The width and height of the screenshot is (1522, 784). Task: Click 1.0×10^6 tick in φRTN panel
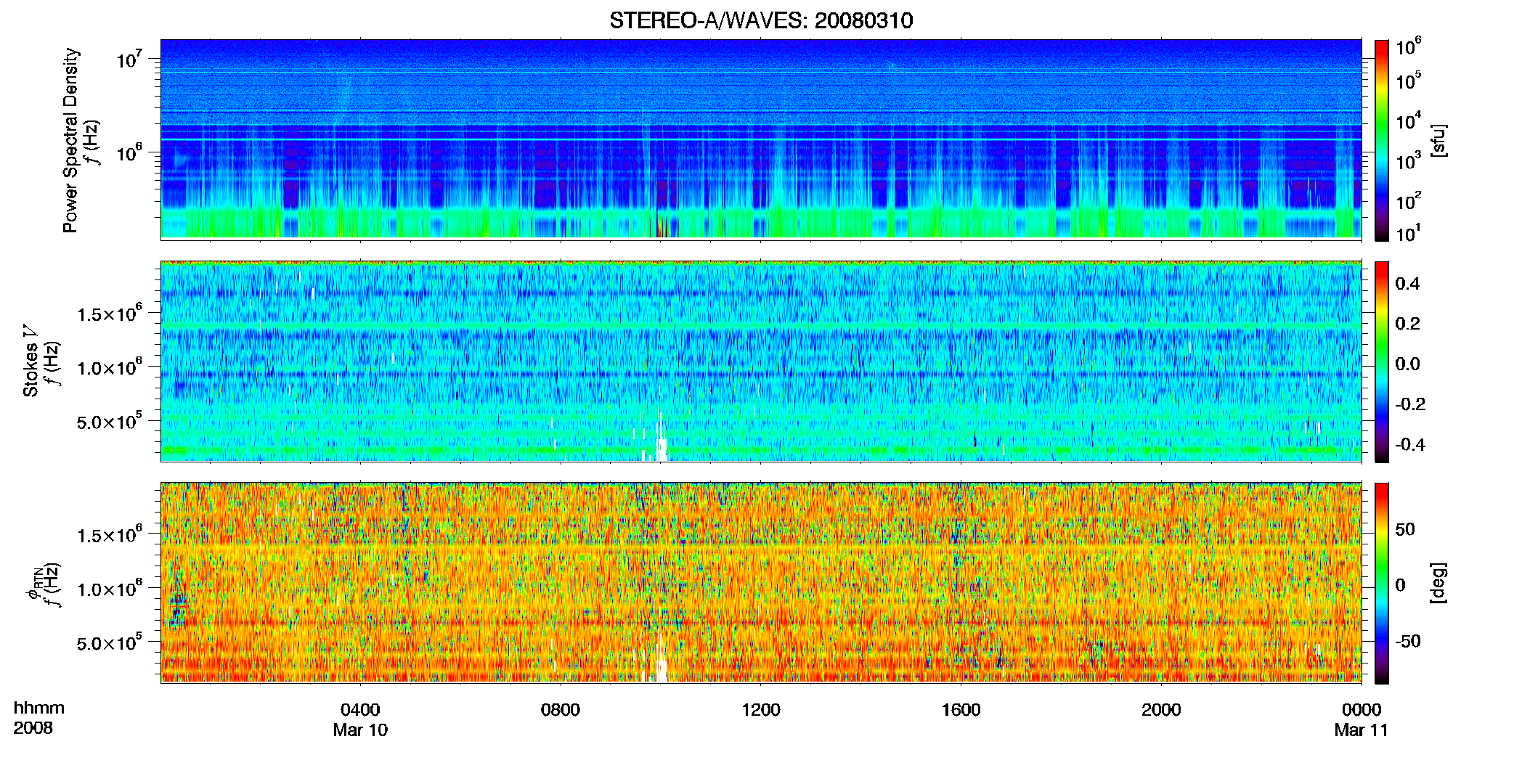pos(110,589)
